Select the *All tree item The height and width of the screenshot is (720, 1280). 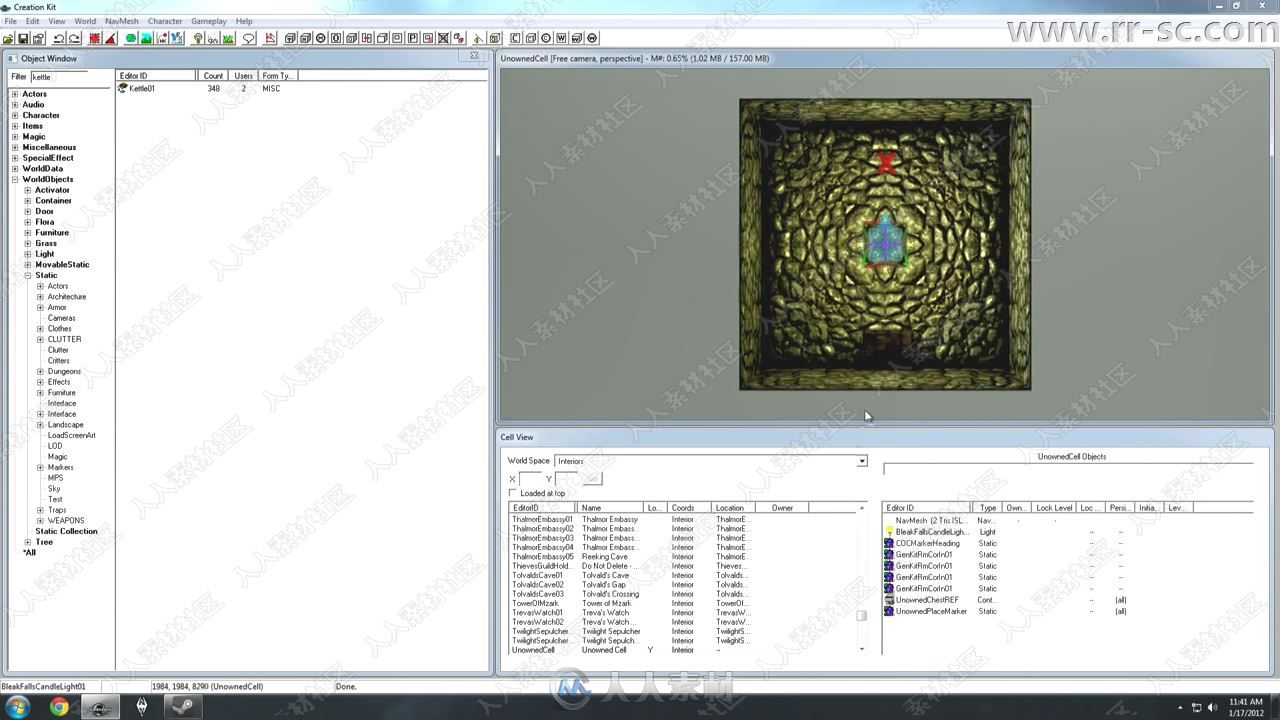(x=29, y=552)
